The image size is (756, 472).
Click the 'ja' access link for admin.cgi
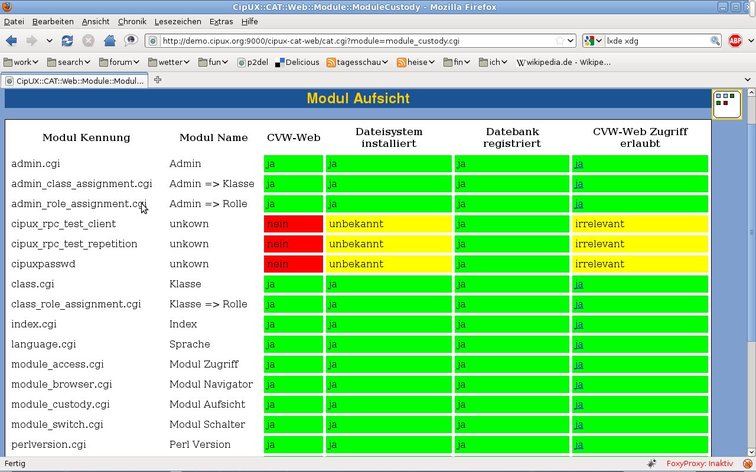[x=579, y=164]
